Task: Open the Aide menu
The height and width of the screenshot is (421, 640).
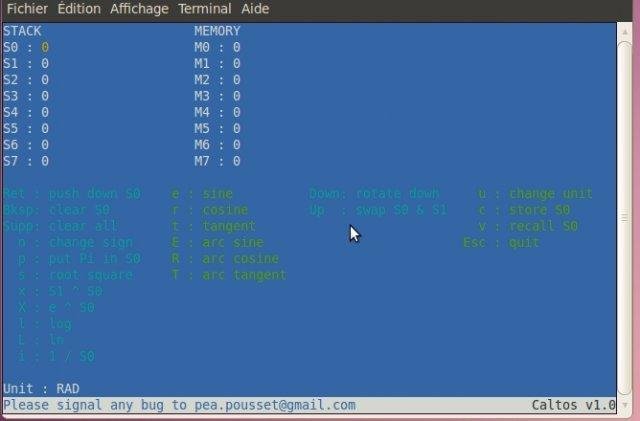Action: 255,9
